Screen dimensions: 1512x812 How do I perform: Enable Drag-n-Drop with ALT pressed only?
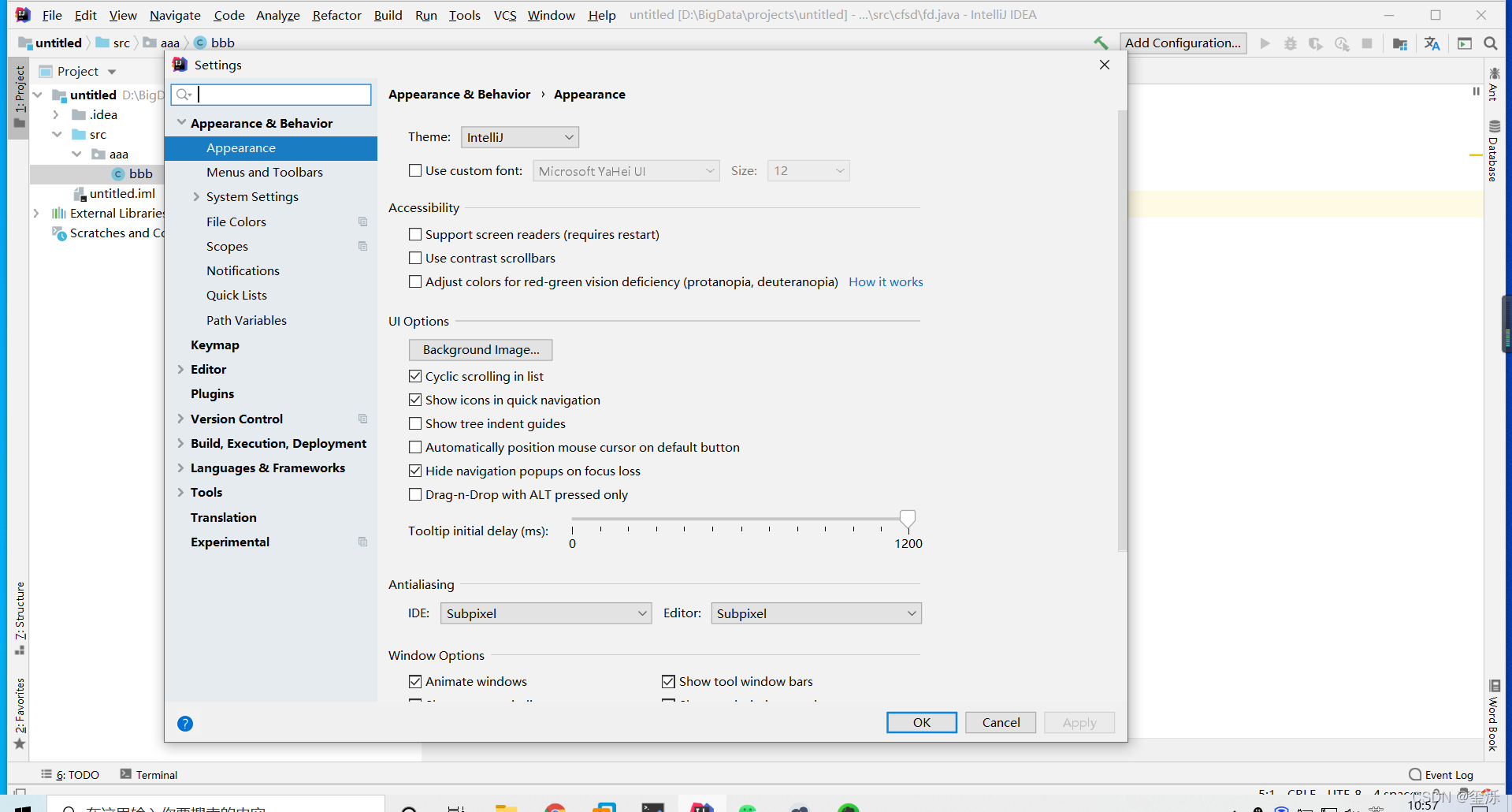tap(415, 494)
